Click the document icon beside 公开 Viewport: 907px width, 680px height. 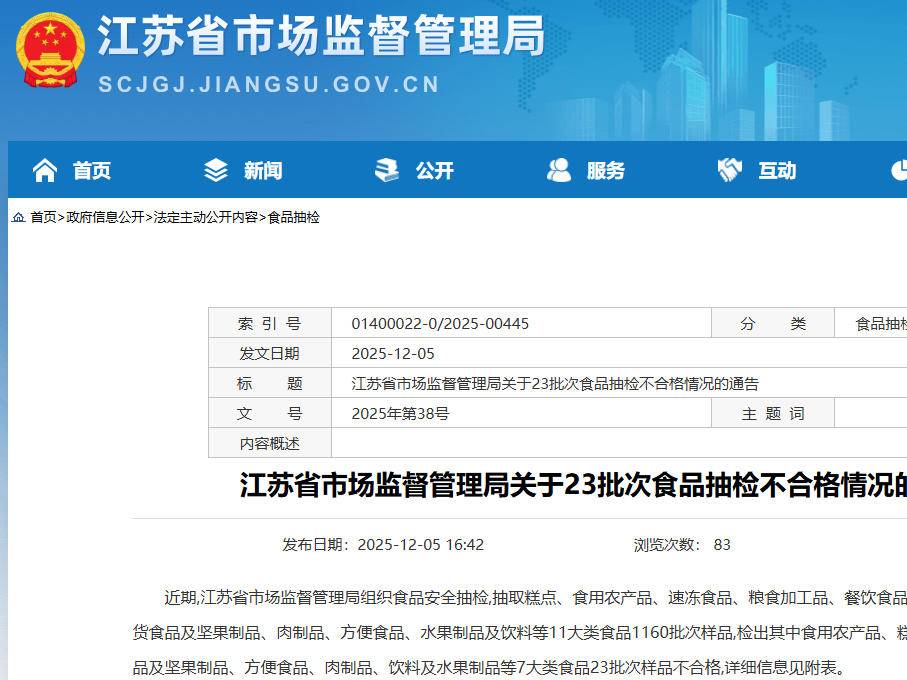click(x=387, y=171)
